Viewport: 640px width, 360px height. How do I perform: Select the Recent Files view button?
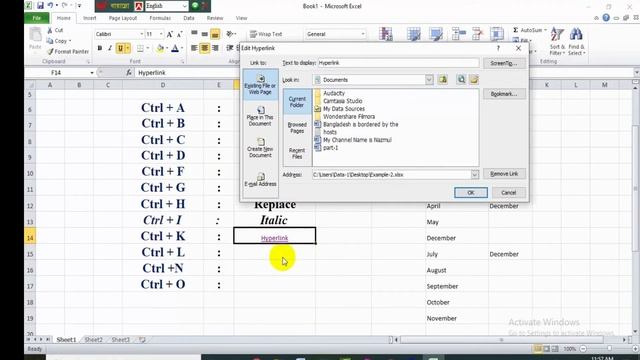click(297, 153)
